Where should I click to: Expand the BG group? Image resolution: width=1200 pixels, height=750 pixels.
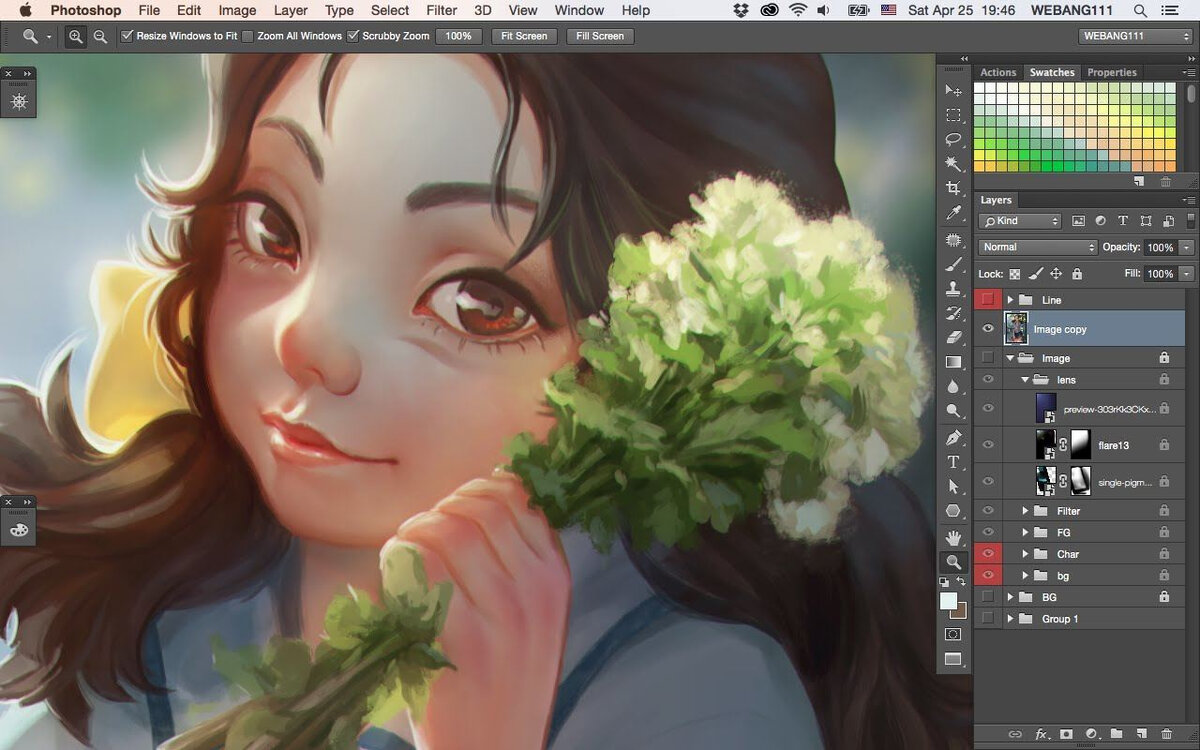click(1010, 597)
